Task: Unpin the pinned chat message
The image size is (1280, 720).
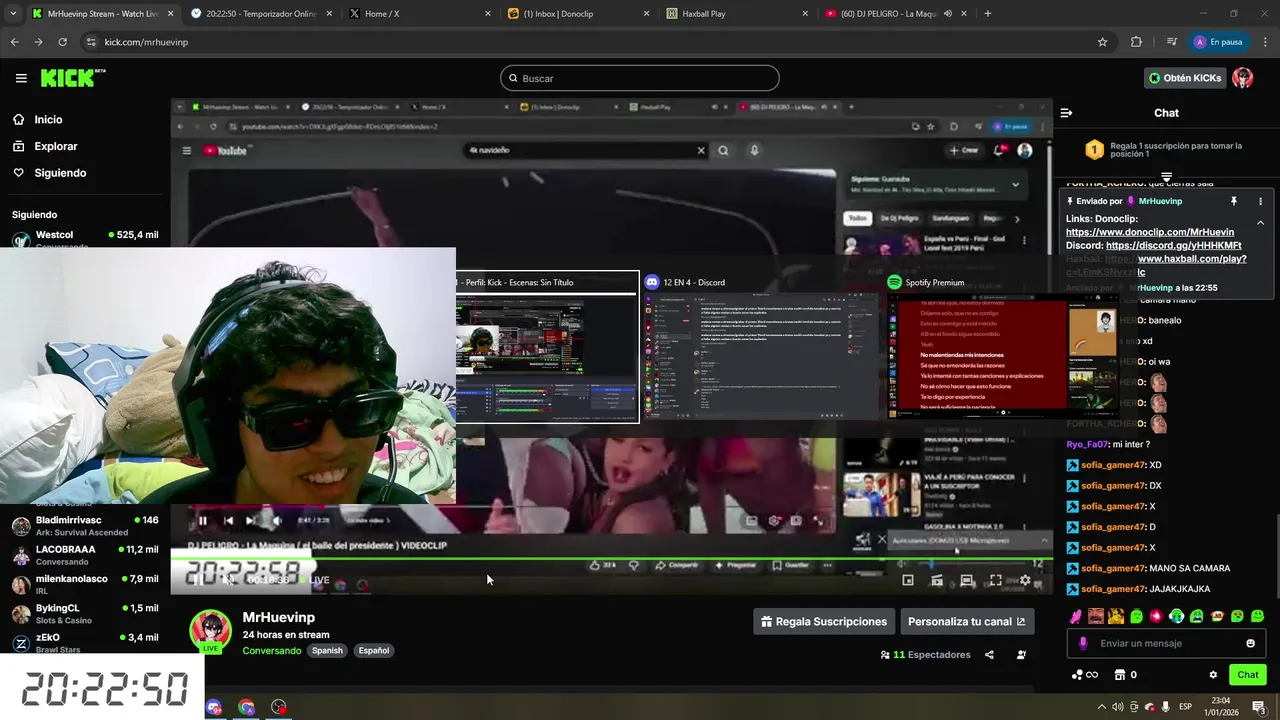Action: (1234, 201)
